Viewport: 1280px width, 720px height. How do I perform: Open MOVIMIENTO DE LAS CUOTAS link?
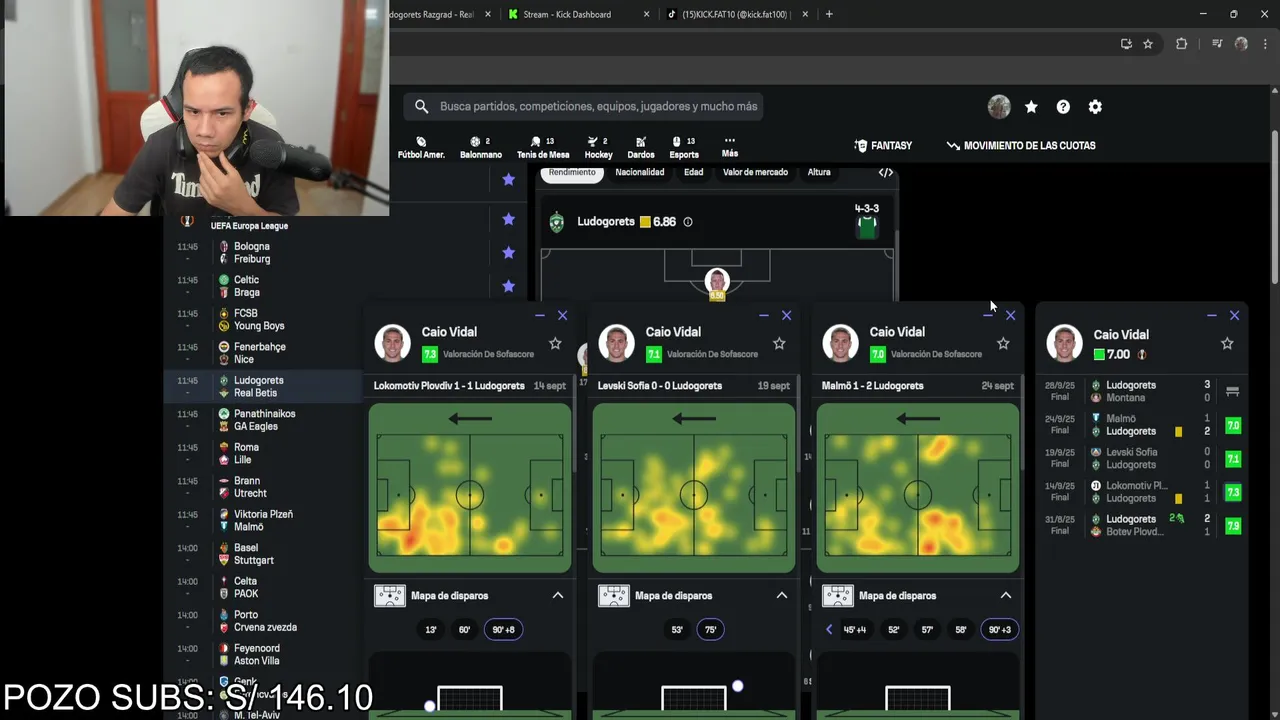(1021, 145)
